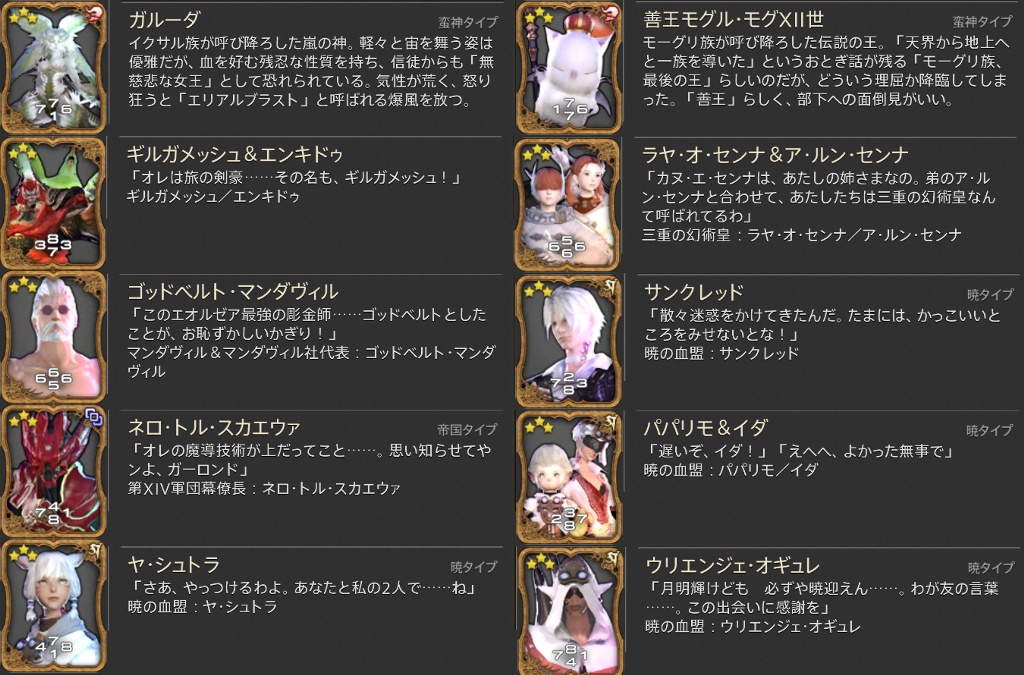Click the パパリモ&イダ title text

coord(706,428)
